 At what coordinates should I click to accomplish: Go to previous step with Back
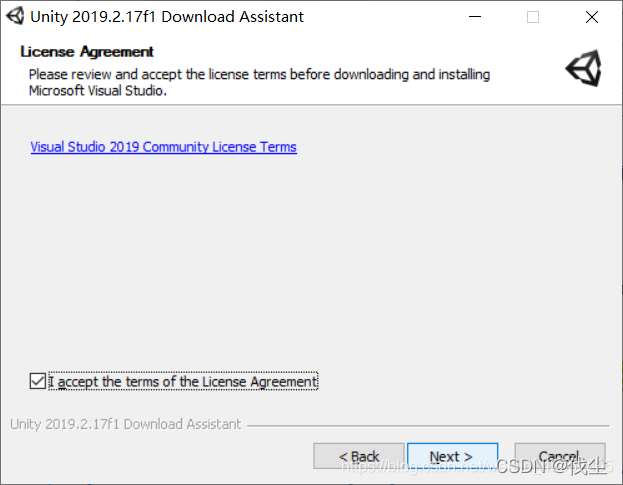click(x=359, y=457)
